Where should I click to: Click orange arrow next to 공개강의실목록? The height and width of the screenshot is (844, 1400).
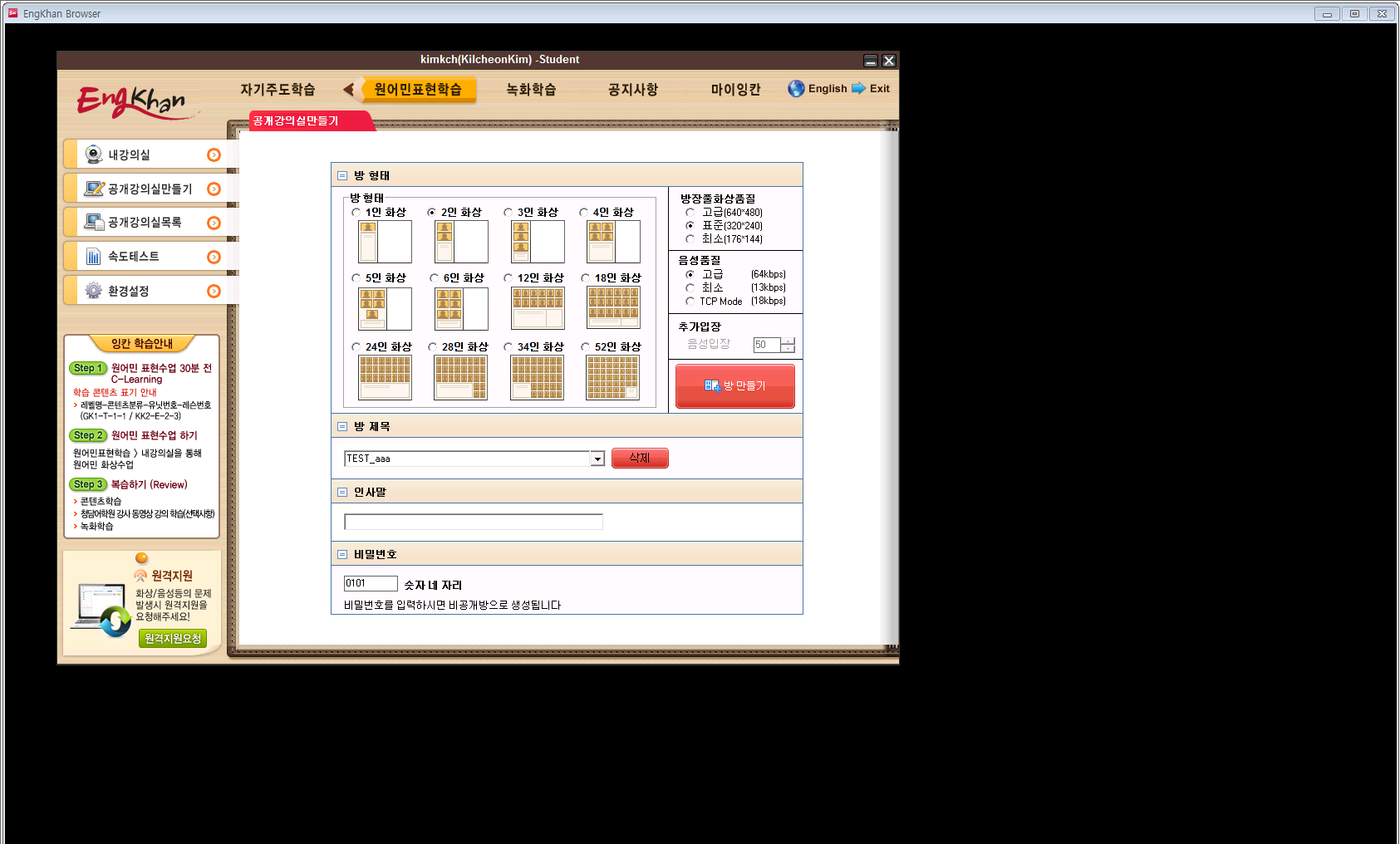(214, 223)
